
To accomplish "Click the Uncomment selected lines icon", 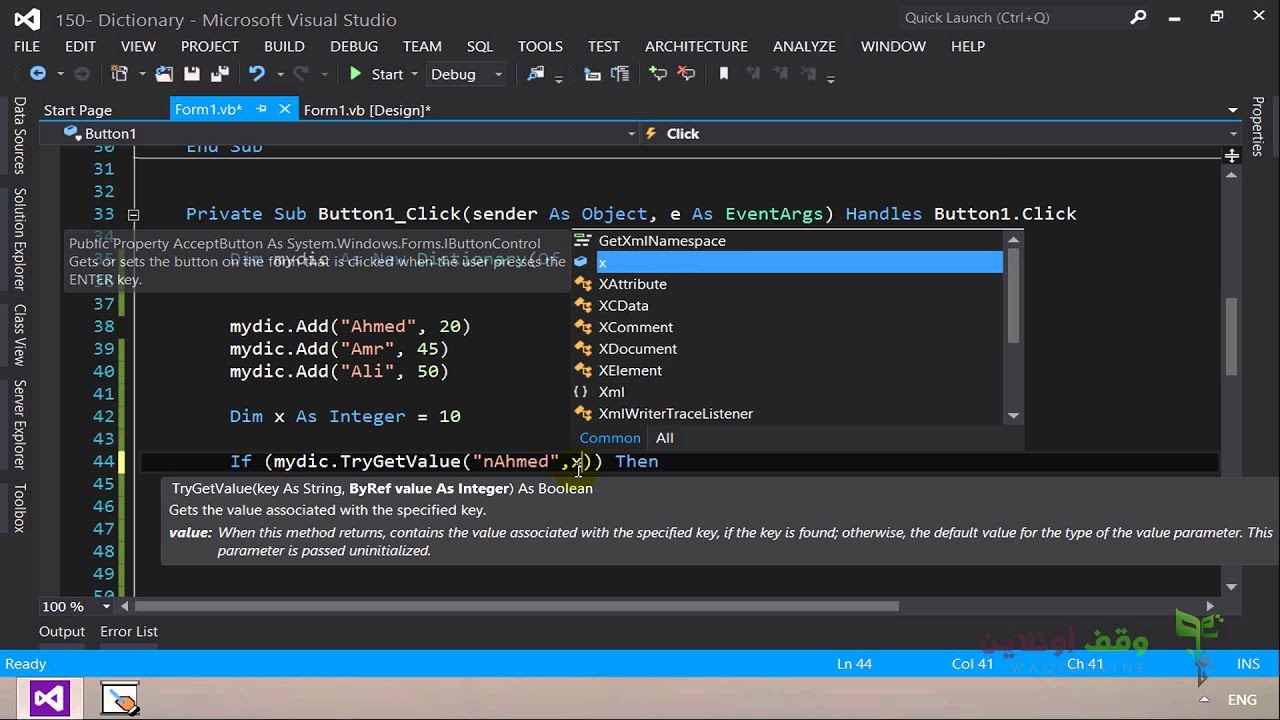I will [686, 73].
